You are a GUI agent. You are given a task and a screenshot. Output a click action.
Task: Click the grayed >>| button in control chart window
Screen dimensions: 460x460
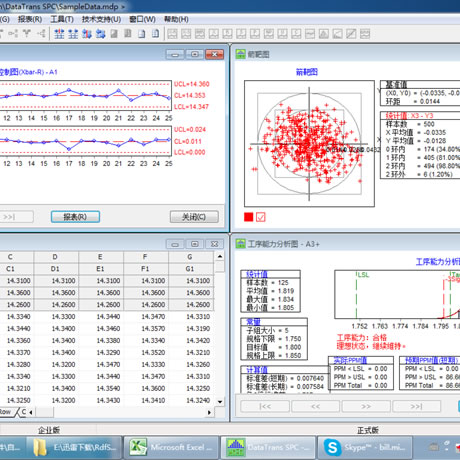tap(13, 217)
